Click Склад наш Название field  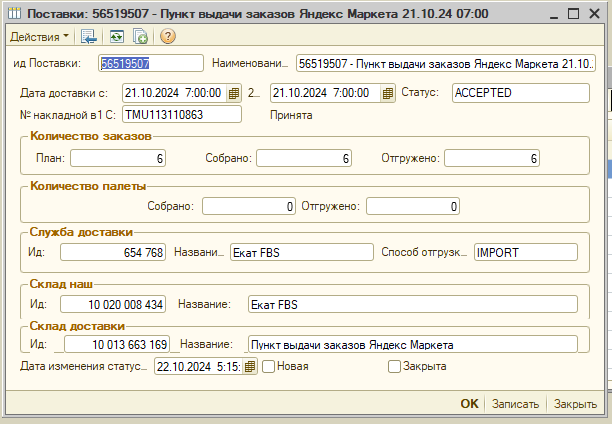(x=413, y=304)
